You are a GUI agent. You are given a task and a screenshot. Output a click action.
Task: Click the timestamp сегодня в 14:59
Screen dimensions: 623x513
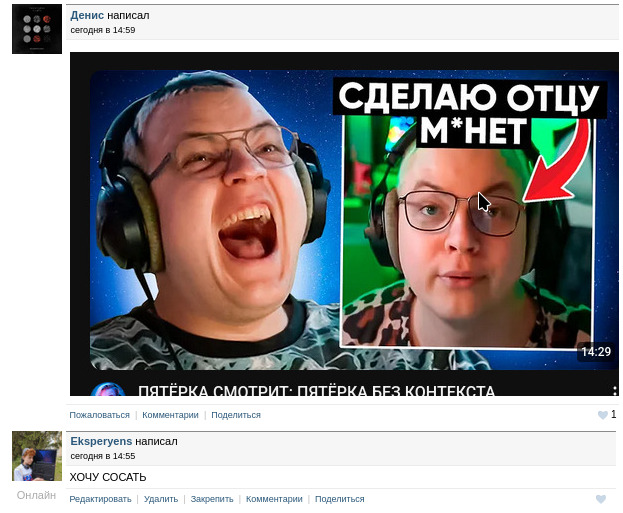[x=103, y=30]
